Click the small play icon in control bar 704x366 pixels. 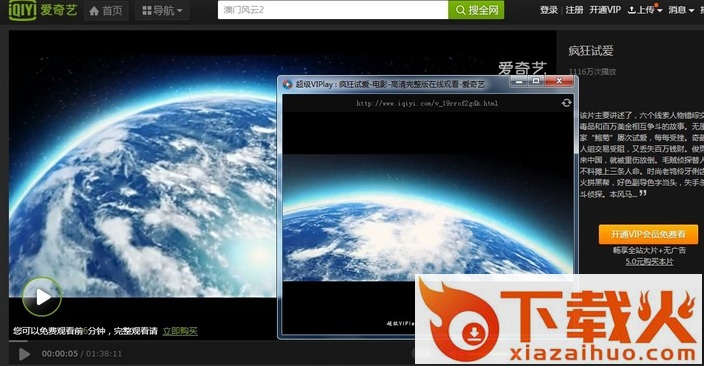[x=24, y=354]
